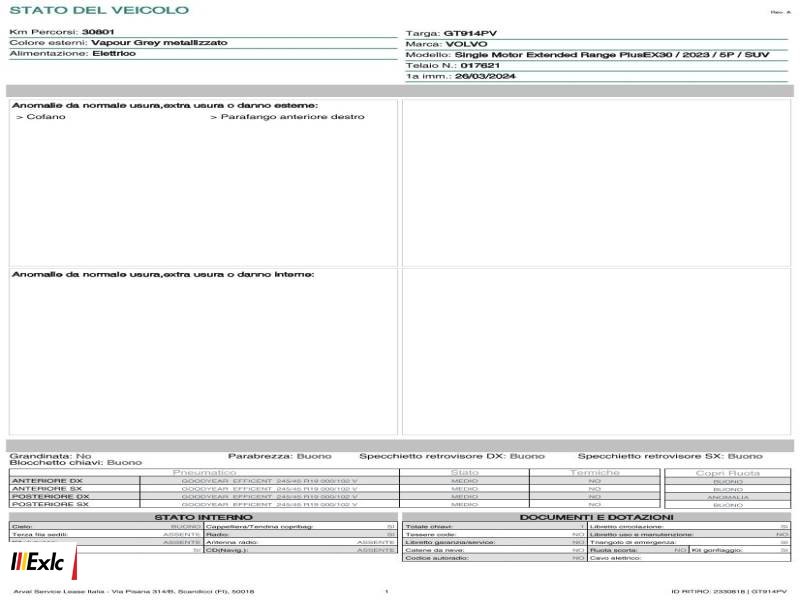The image size is (800, 600).
Task: Click the "Codice autoradio" row label
Action: point(437,558)
